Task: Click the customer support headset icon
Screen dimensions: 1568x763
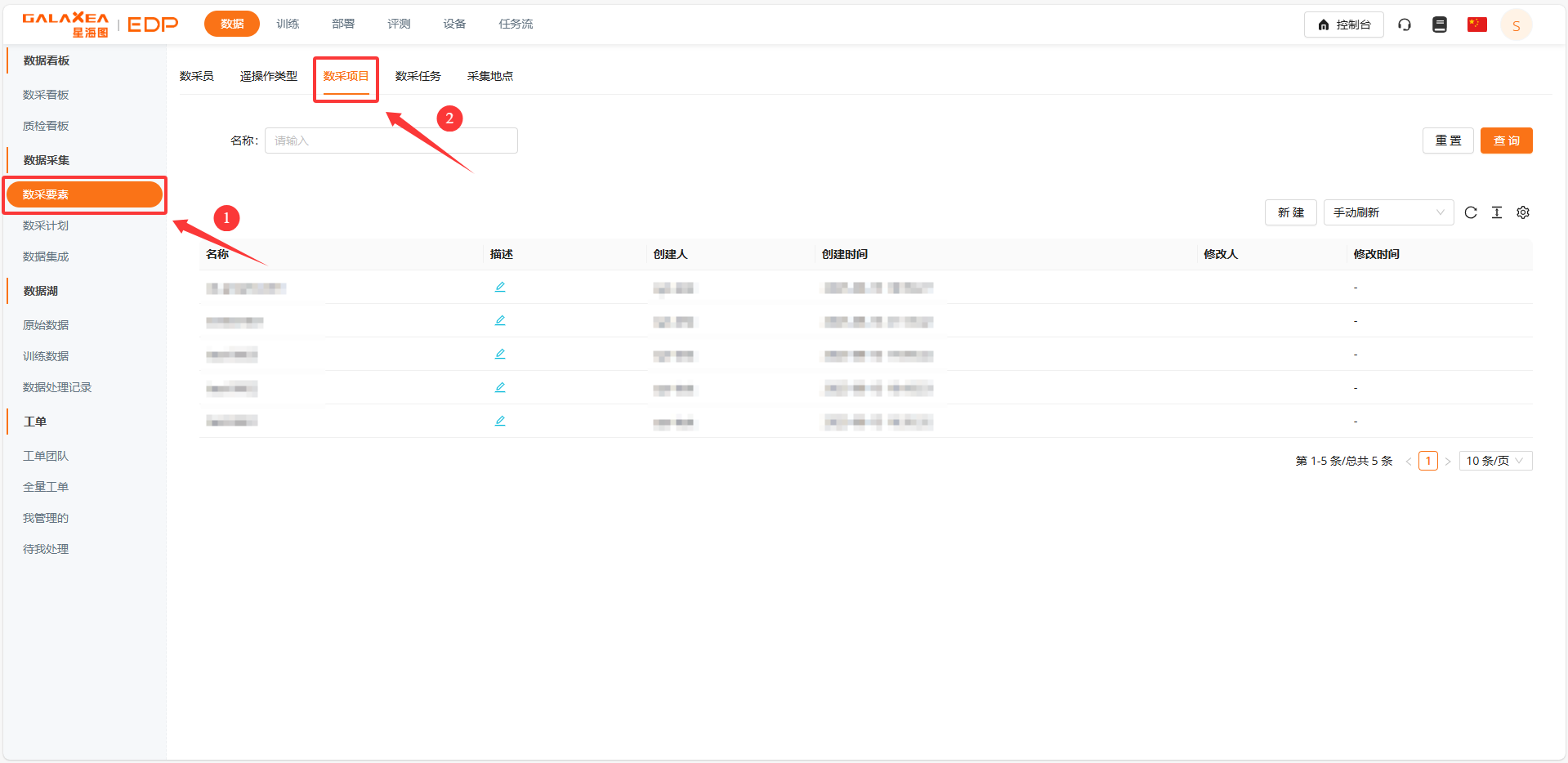Action: coord(1404,25)
